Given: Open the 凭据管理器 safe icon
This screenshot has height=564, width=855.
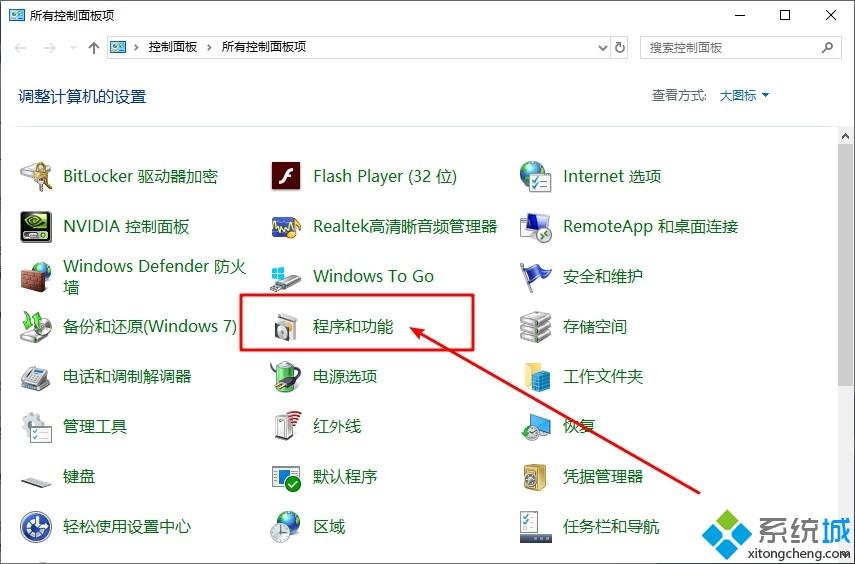Looking at the screenshot, I should click(x=535, y=477).
